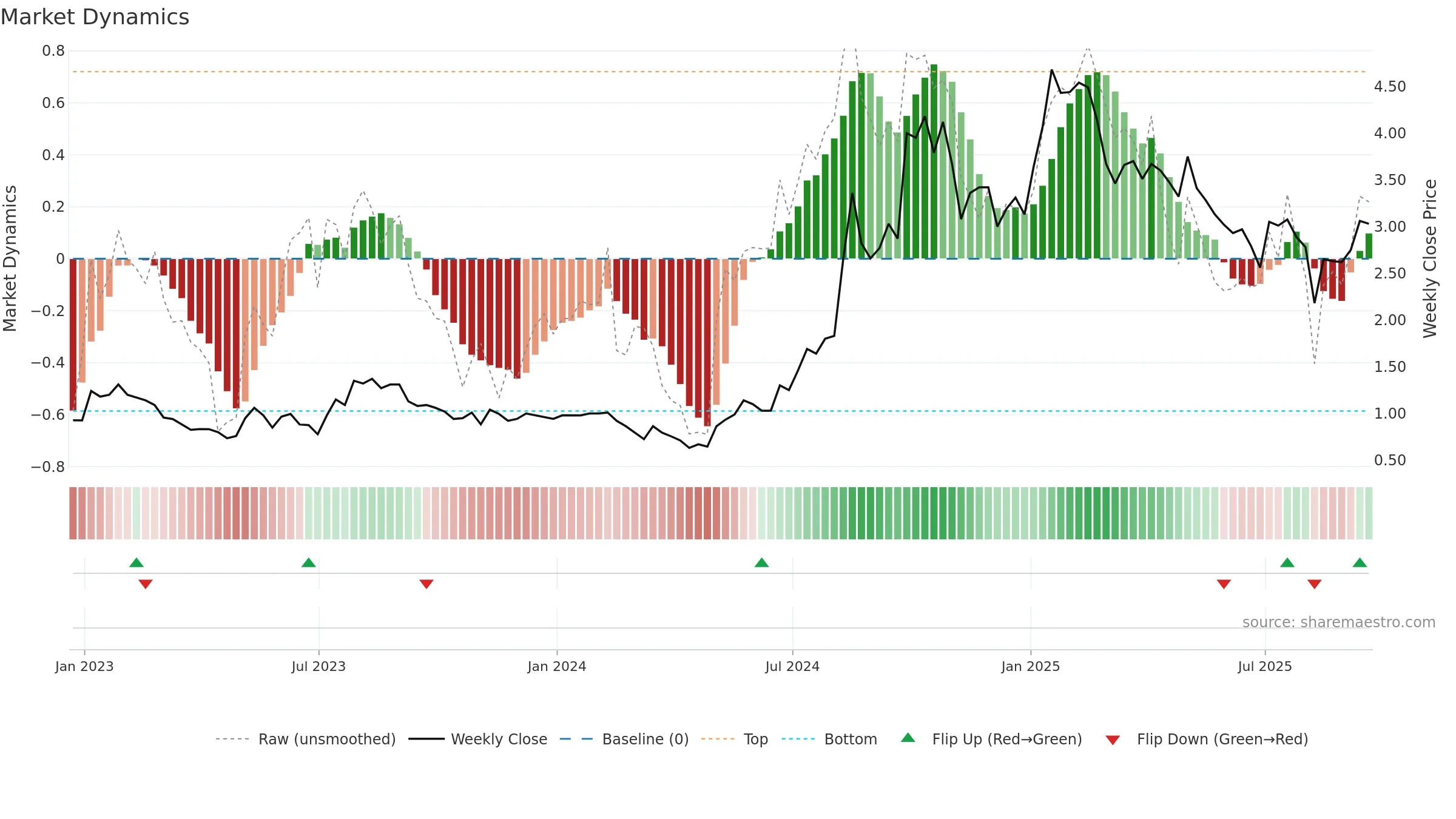
Task: Select the latest Flip Down triangle after Jul 2025
Action: coord(1315,584)
